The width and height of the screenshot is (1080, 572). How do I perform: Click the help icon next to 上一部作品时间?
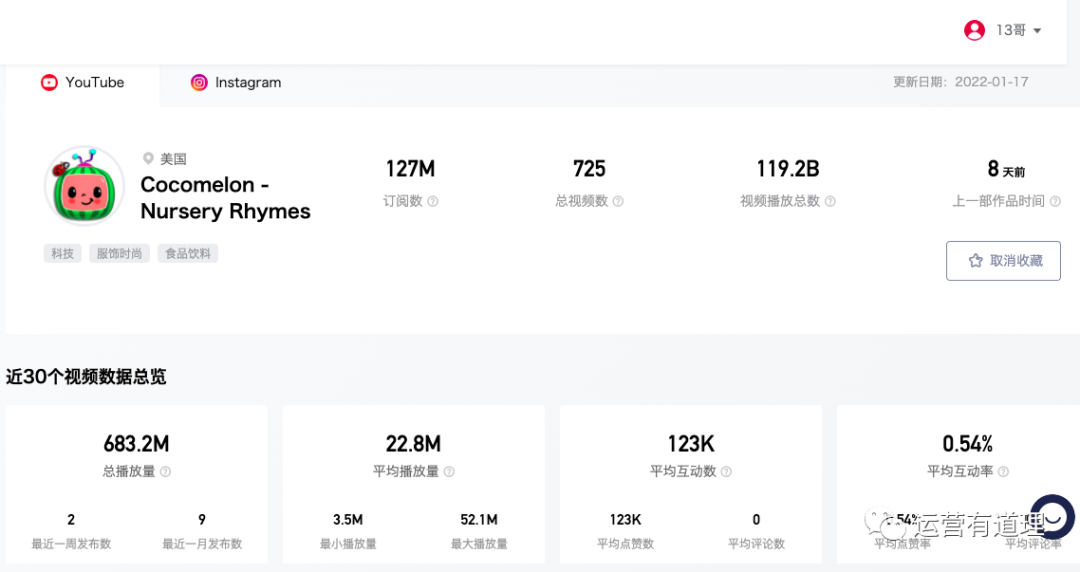[1055, 201]
